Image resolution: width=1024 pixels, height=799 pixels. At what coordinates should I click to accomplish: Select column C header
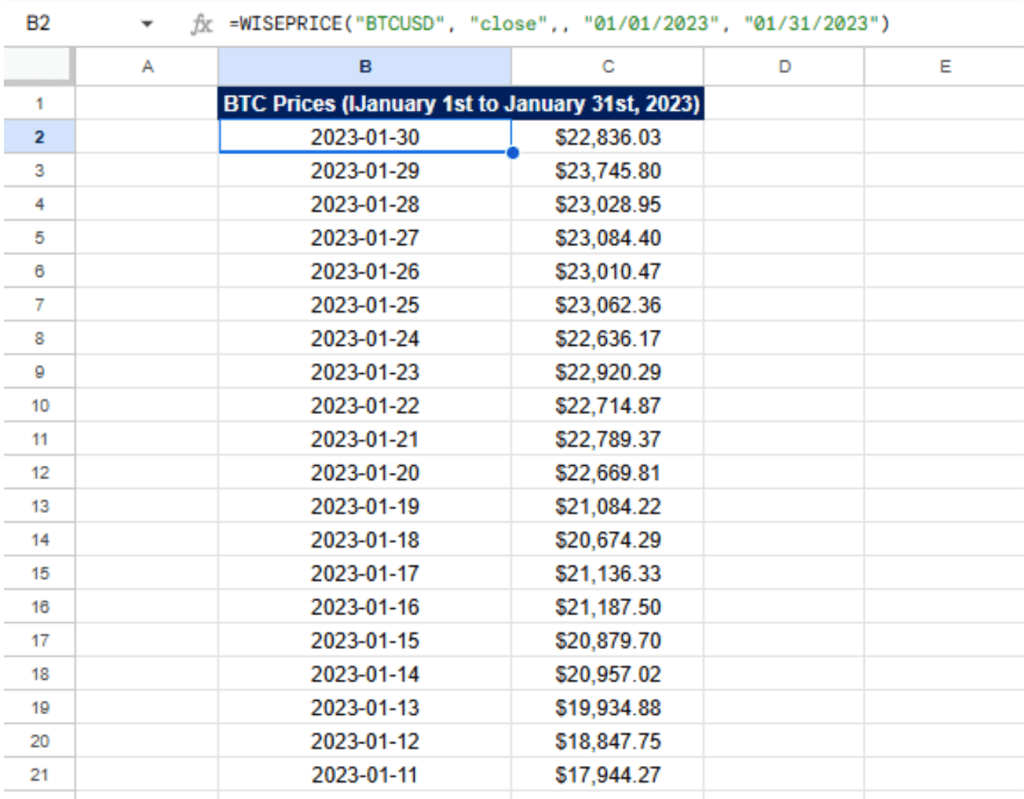pyautogui.click(x=607, y=67)
